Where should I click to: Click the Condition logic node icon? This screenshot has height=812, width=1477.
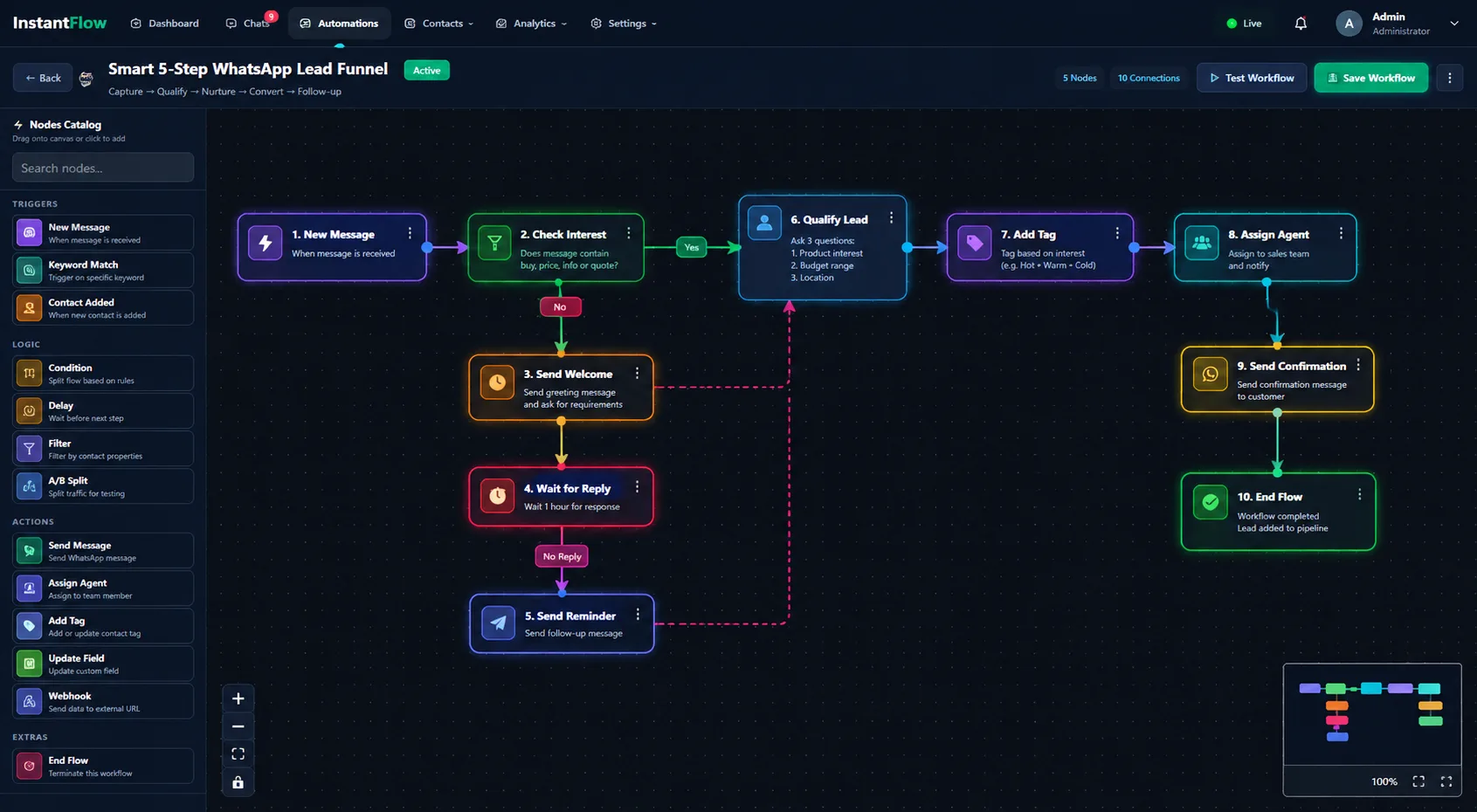click(x=29, y=374)
